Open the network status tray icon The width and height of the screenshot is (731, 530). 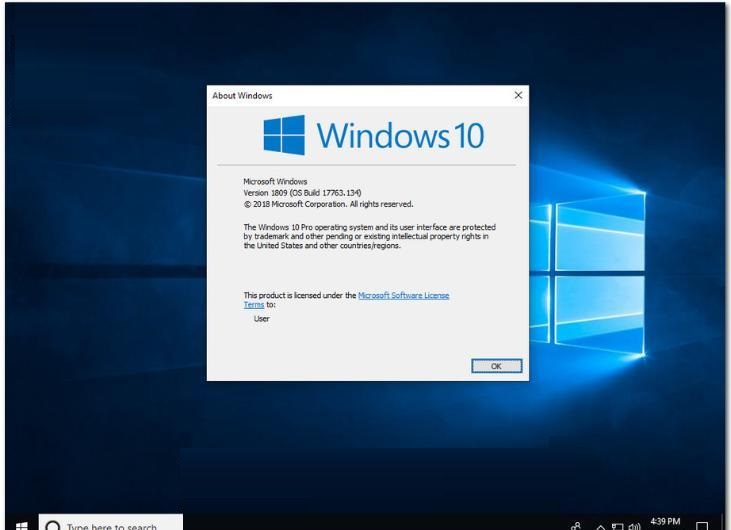coord(618,527)
